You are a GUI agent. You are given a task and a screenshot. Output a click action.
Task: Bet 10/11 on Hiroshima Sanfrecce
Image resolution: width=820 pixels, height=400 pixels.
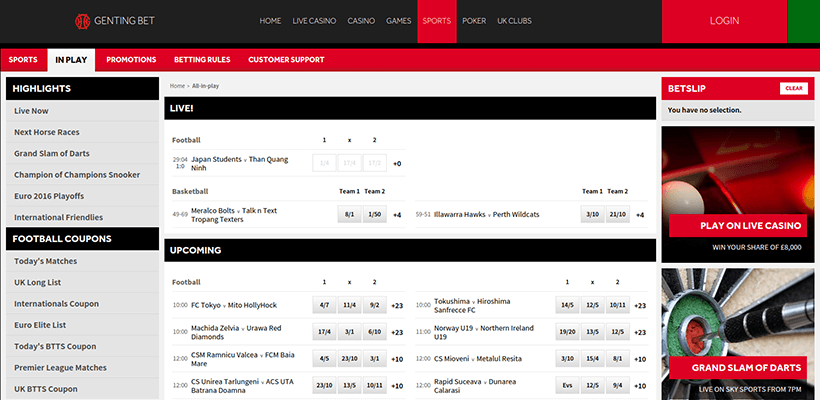(618, 305)
